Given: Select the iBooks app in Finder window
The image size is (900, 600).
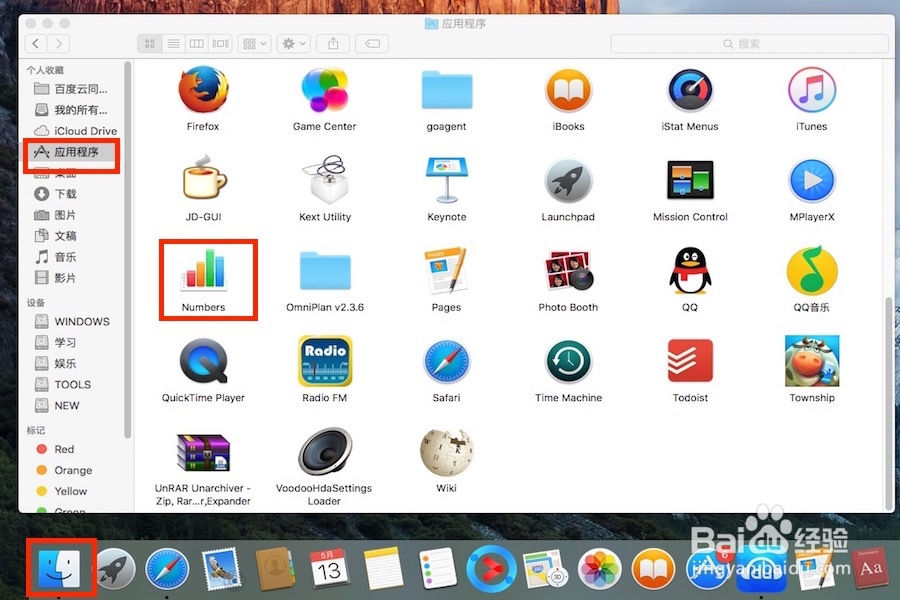Looking at the screenshot, I should tap(568, 91).
